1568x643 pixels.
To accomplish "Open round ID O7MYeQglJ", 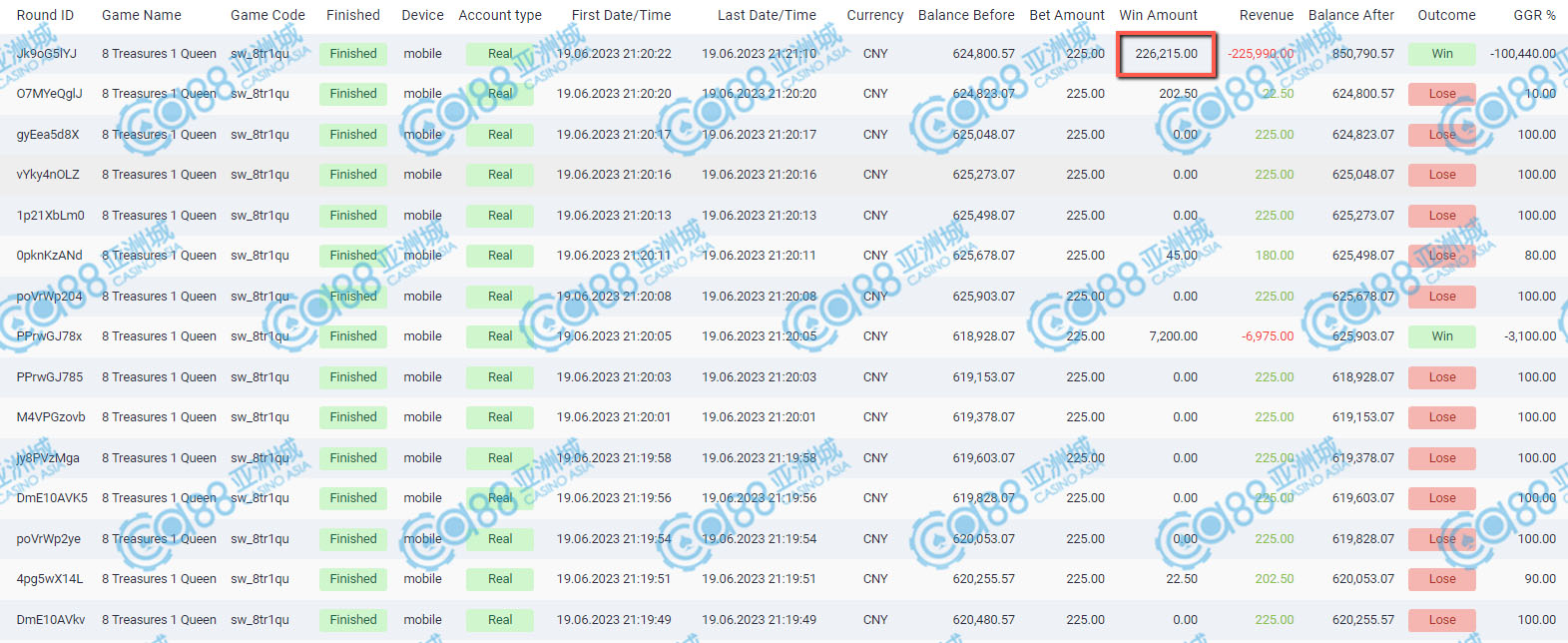I will [x=49, y=94].
